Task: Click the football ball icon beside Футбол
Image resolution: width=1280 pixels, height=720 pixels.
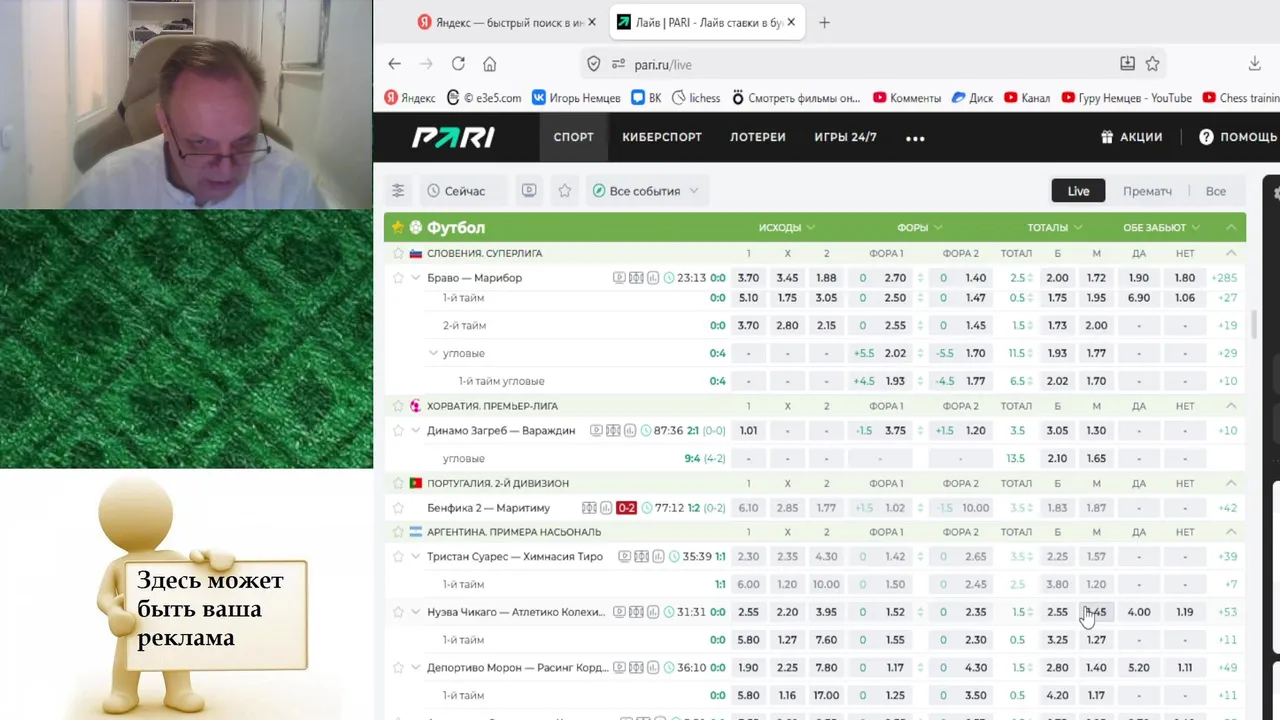Action: pos(416,228)
